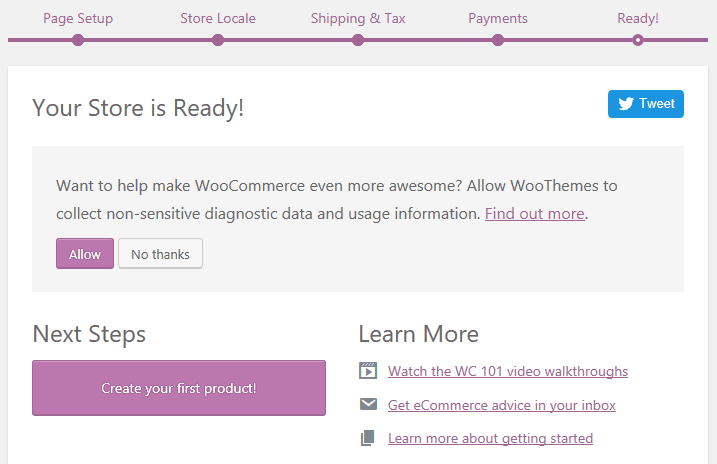Click the envelope icon for eCommerce advice

(x=368, y=405)
